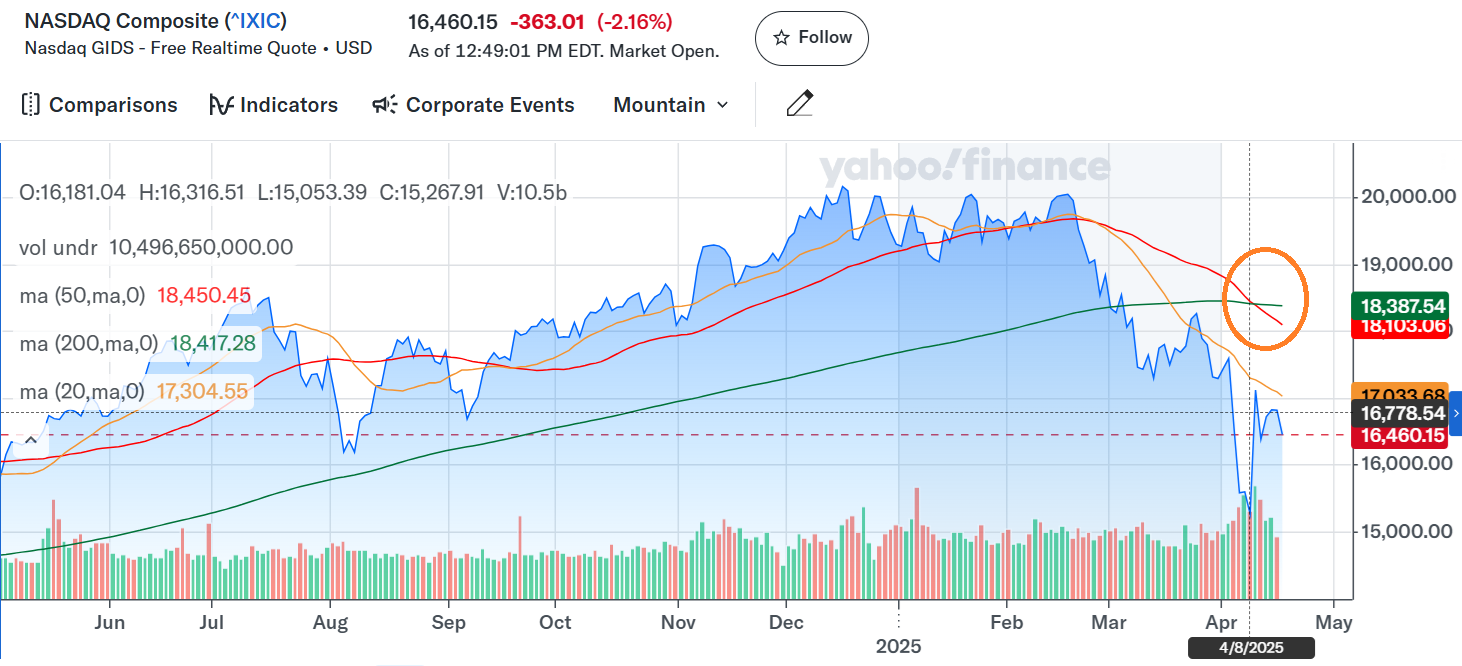Image resolution: width=1462 pixels, height=666 pixels.
Task: Click the green 18,387.54 price label
Action: [x=1400, y=305]
